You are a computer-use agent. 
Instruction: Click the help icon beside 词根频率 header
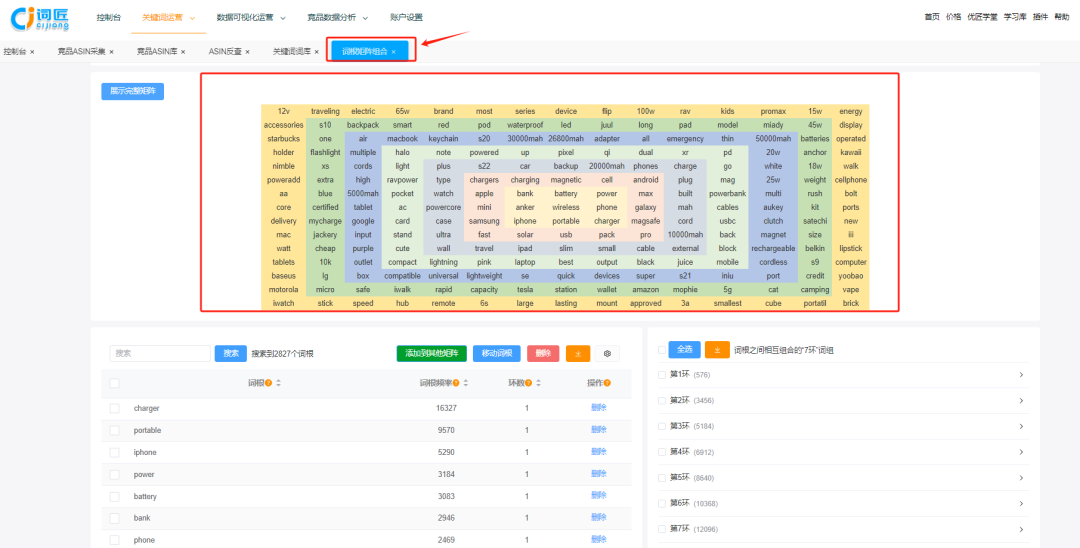tap(456, 383)
